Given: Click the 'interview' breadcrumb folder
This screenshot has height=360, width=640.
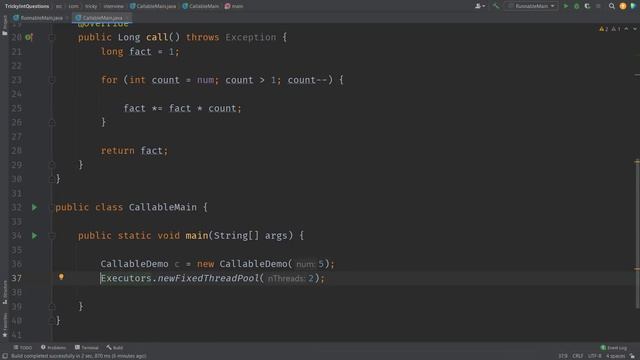Looking at the screenshot, I should [113, 6].
